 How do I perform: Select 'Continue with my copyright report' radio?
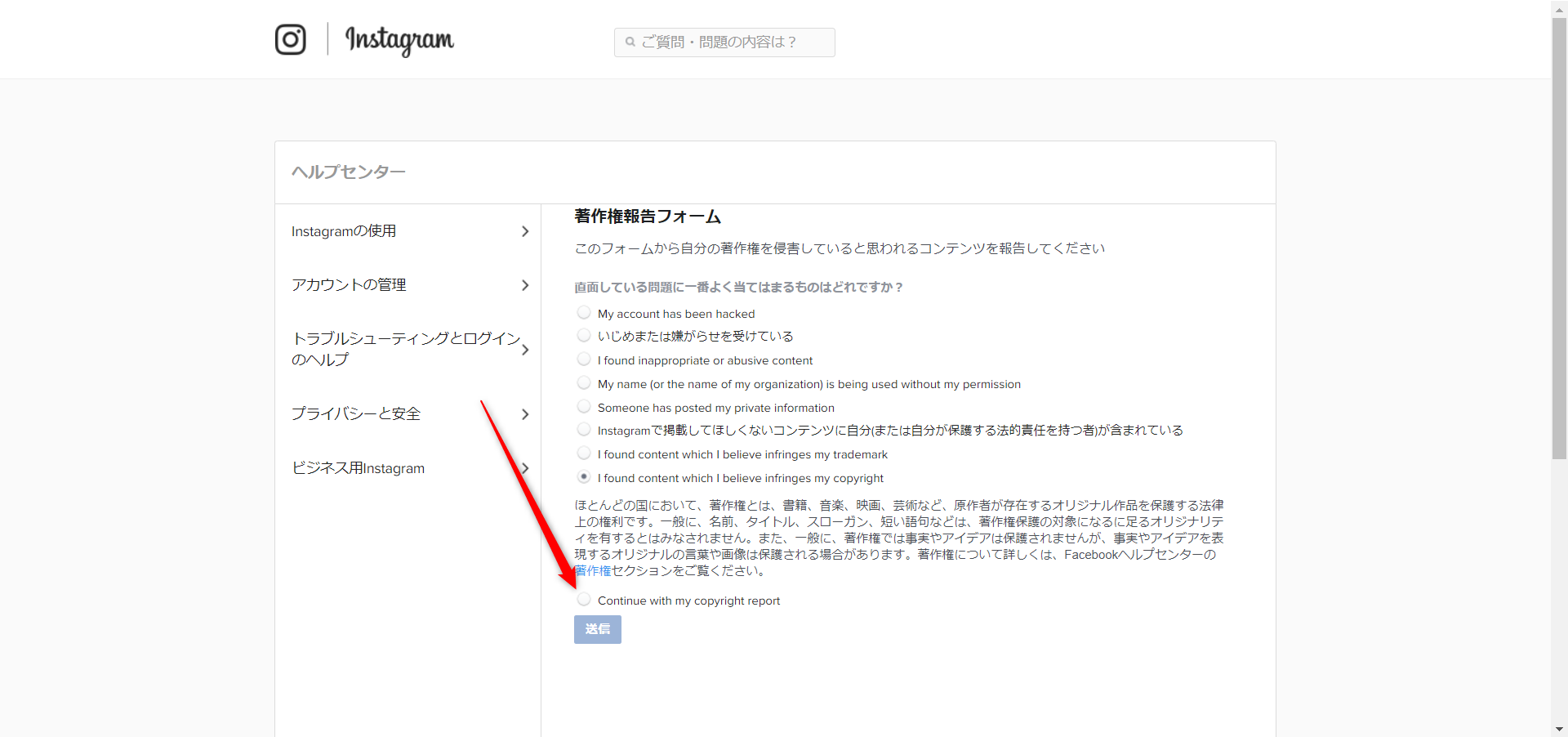pos(584,600)
